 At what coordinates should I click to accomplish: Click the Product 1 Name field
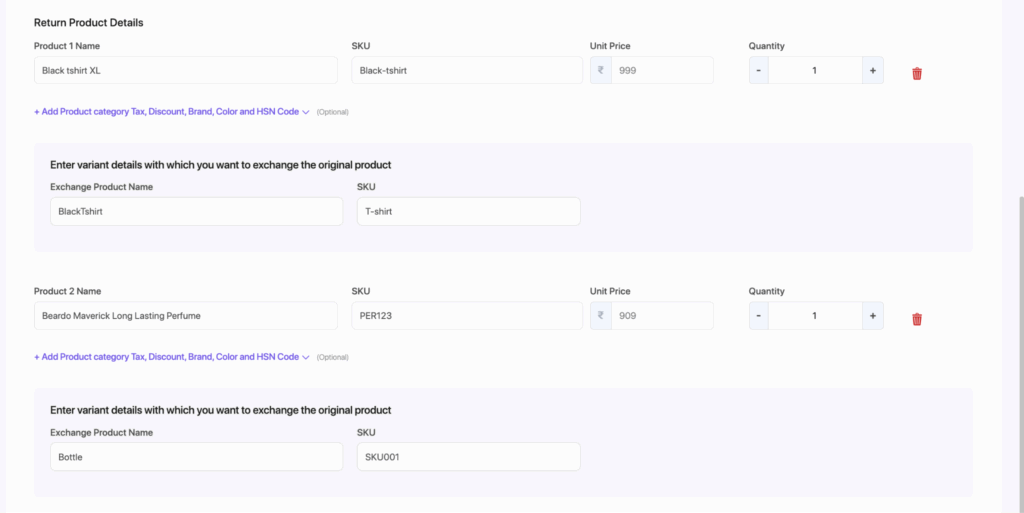tap(185, 70)
